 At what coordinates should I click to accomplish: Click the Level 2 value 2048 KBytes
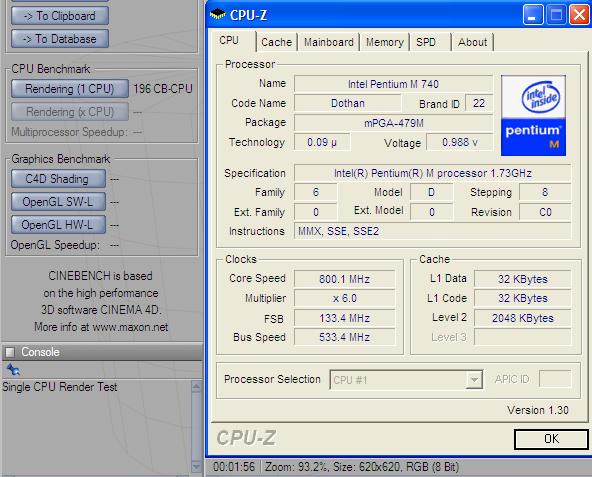523,318
